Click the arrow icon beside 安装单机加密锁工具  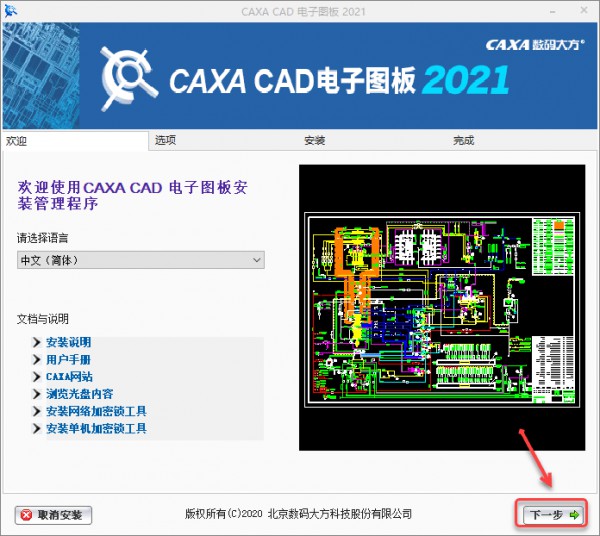click(38, 428)
